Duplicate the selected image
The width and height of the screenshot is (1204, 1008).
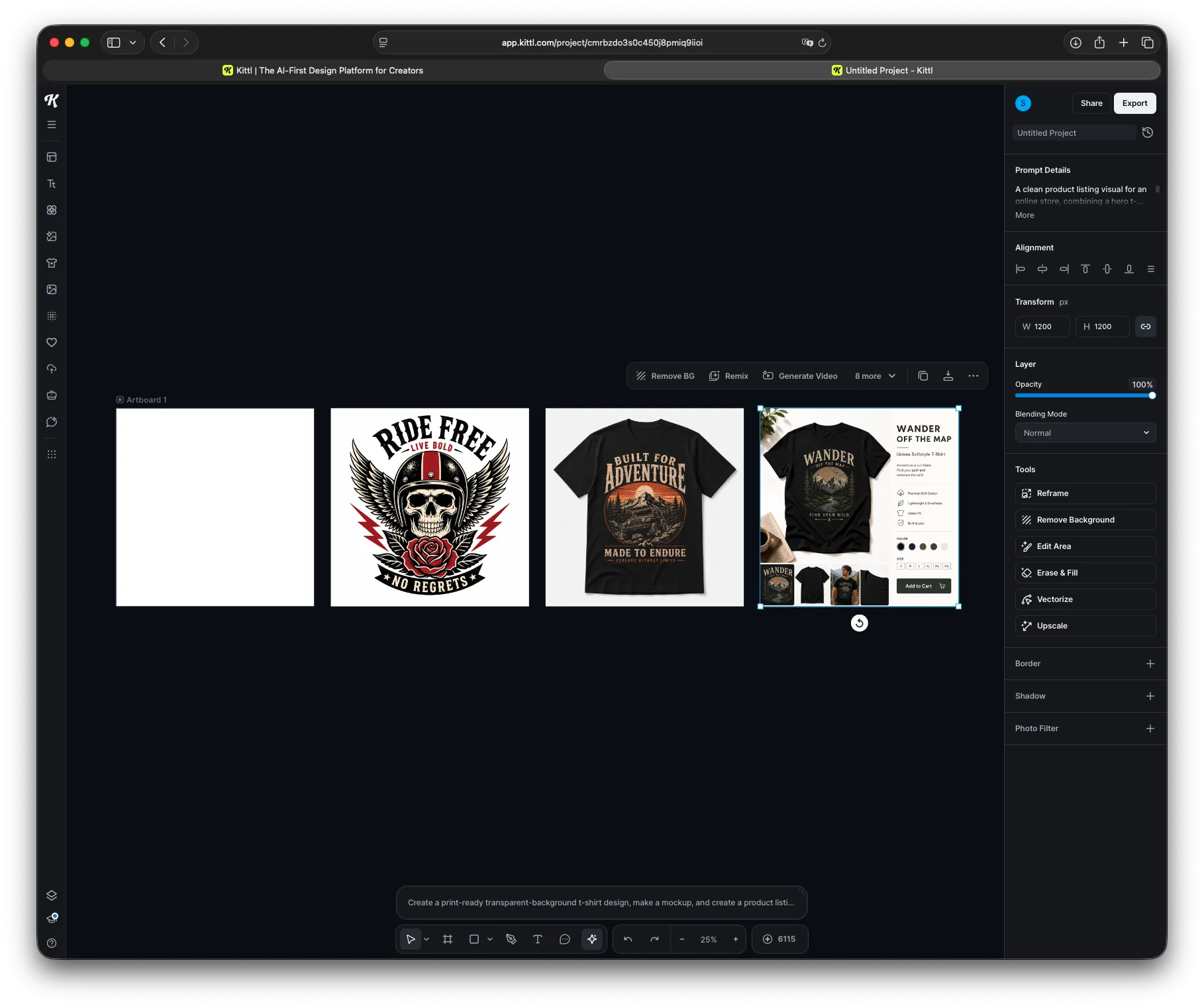point(923,376)
